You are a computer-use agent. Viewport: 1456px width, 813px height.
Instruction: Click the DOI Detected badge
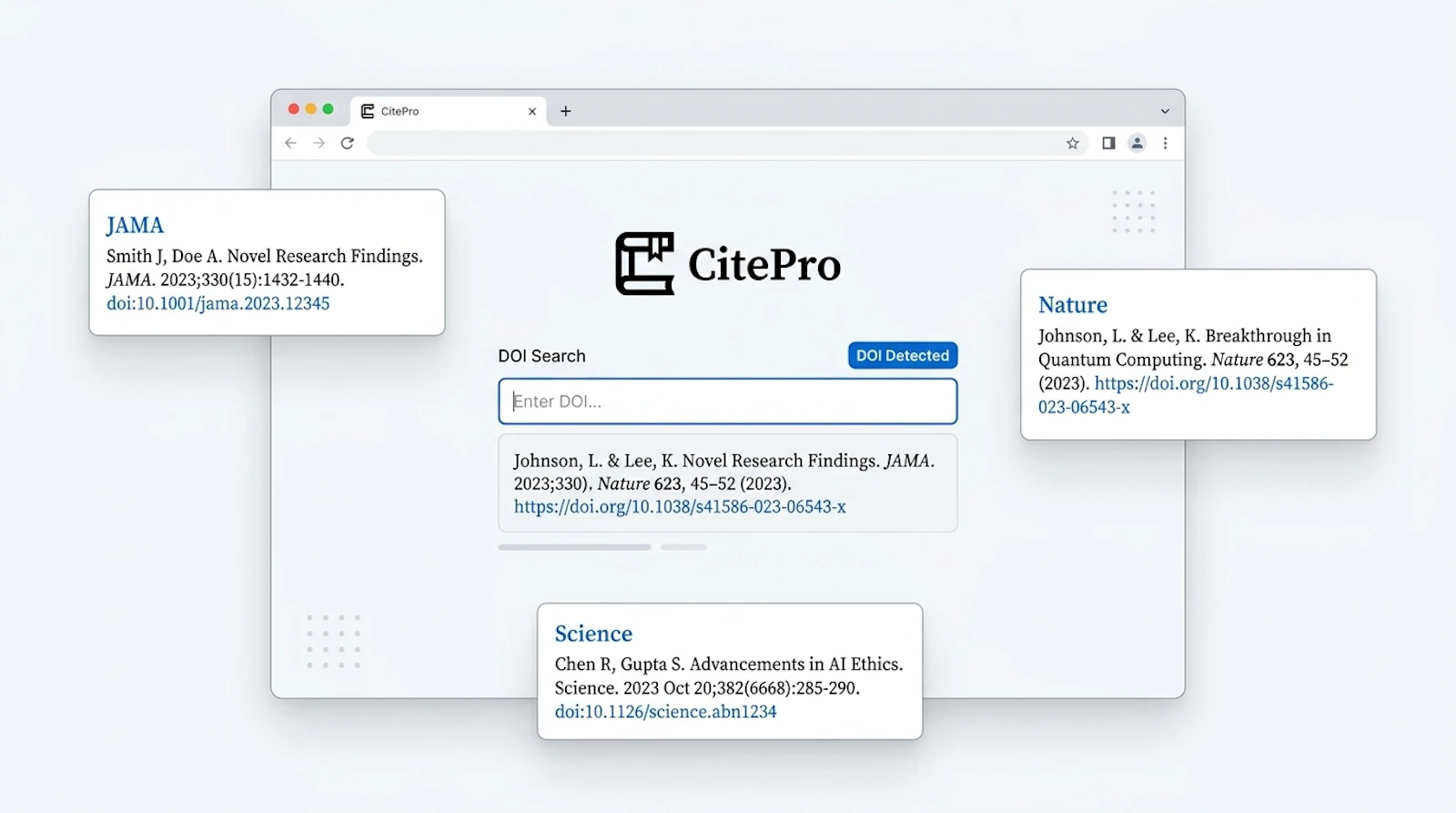[903, 356]
